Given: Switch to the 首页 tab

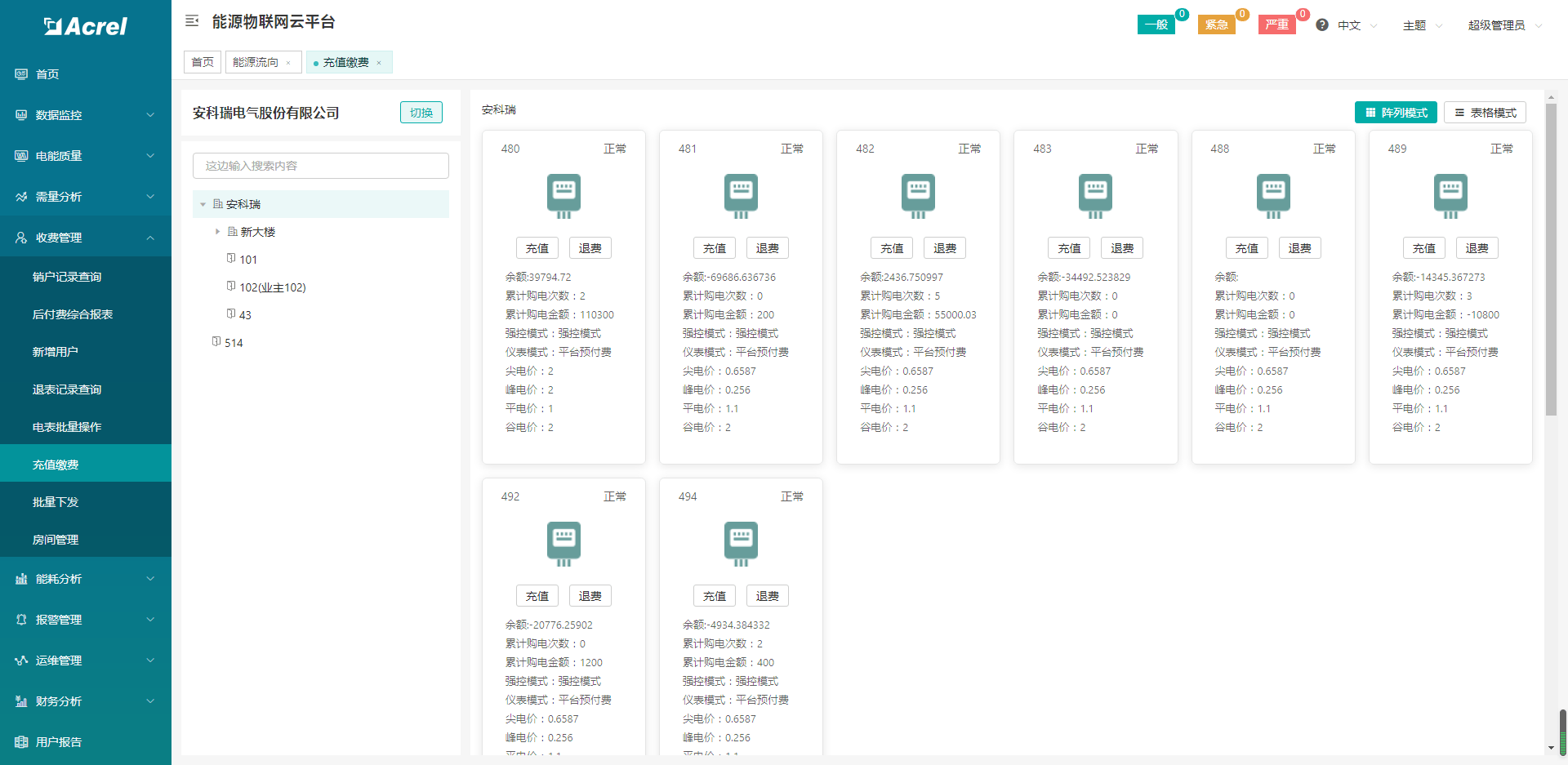Looking at the screenshot, I should 203,62.
